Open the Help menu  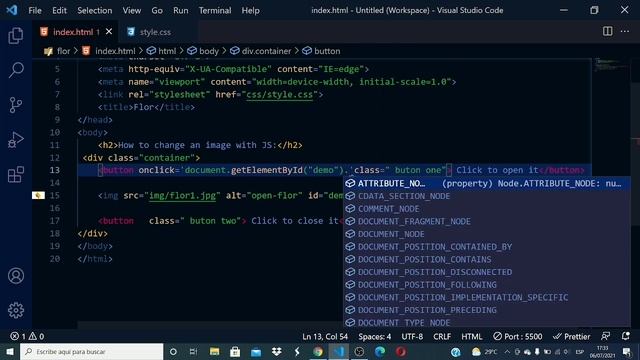(250, 10)
